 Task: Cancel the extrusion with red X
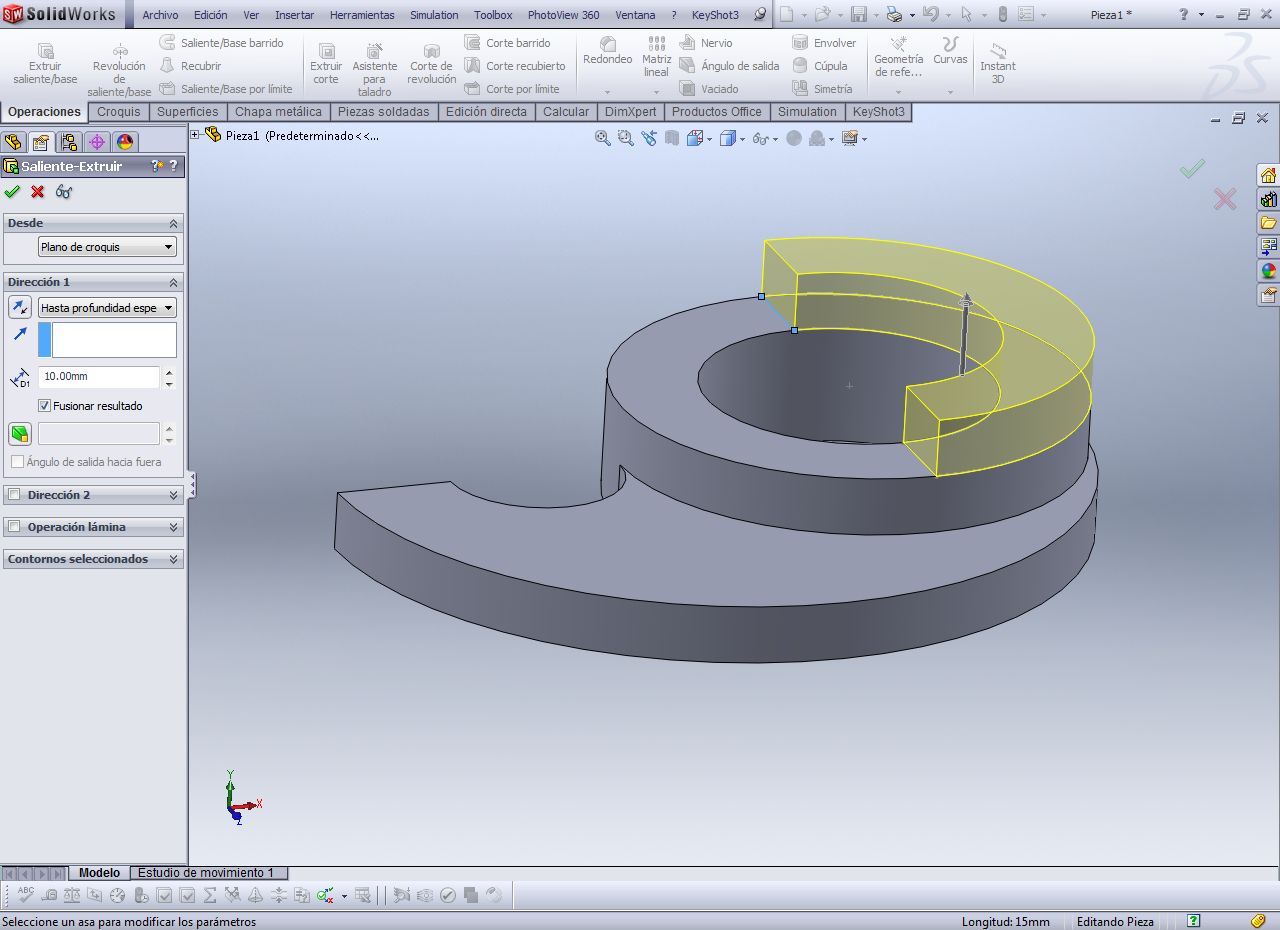[38, 192]
